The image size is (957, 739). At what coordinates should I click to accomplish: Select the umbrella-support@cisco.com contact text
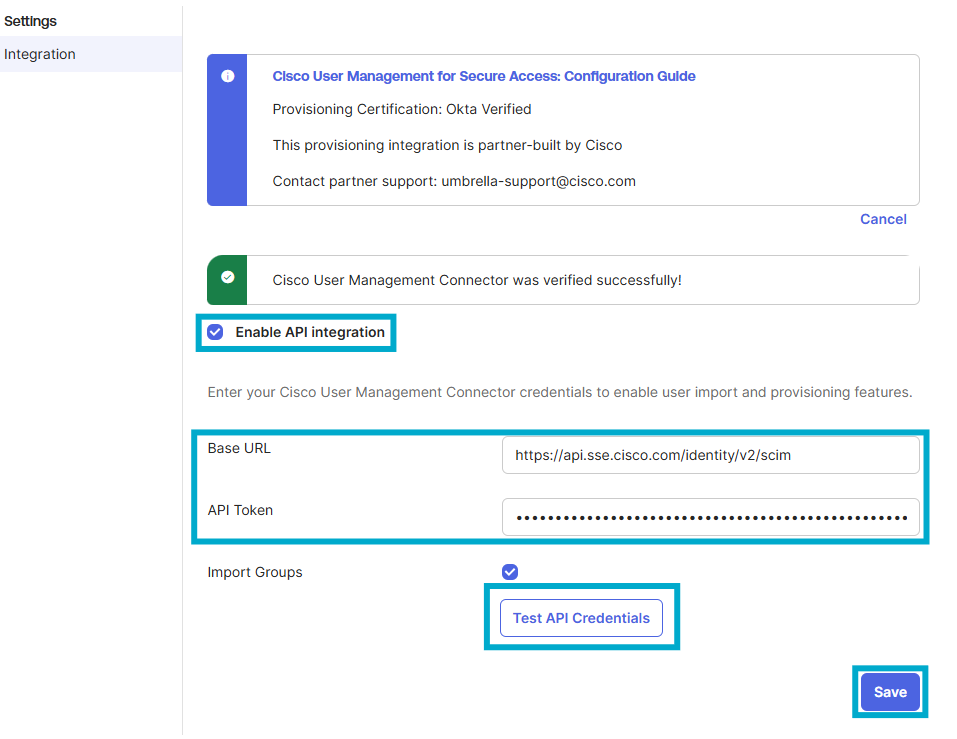538,181
